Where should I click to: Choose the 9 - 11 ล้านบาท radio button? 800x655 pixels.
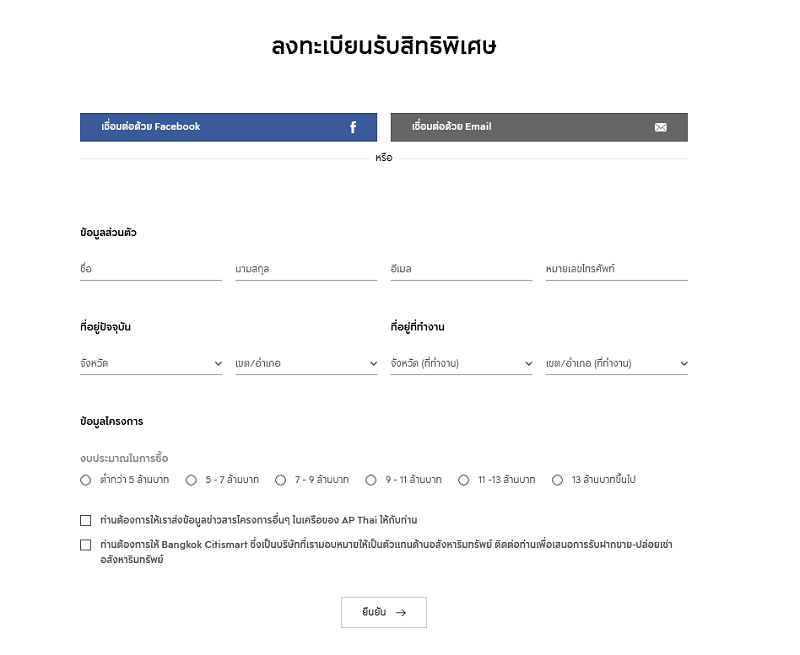371,480
